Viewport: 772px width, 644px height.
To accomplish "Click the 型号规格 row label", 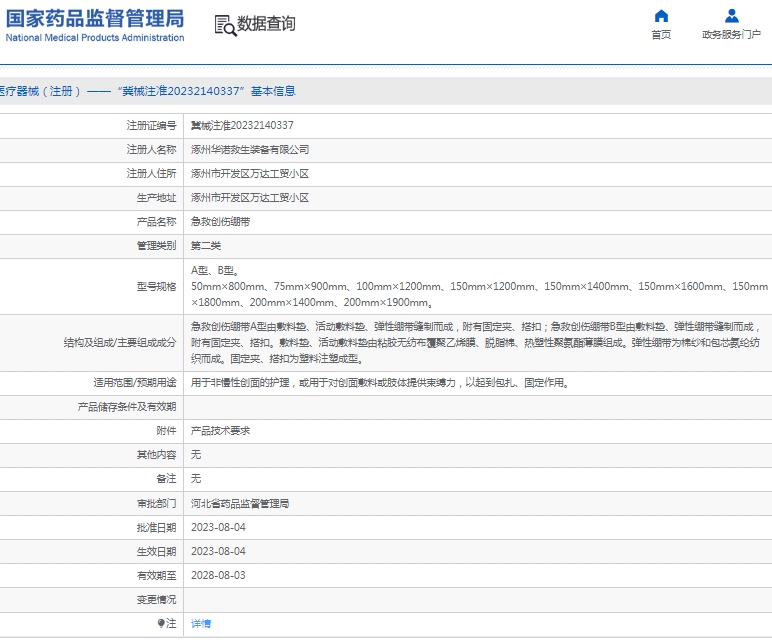I will click(x=156, y=286).
